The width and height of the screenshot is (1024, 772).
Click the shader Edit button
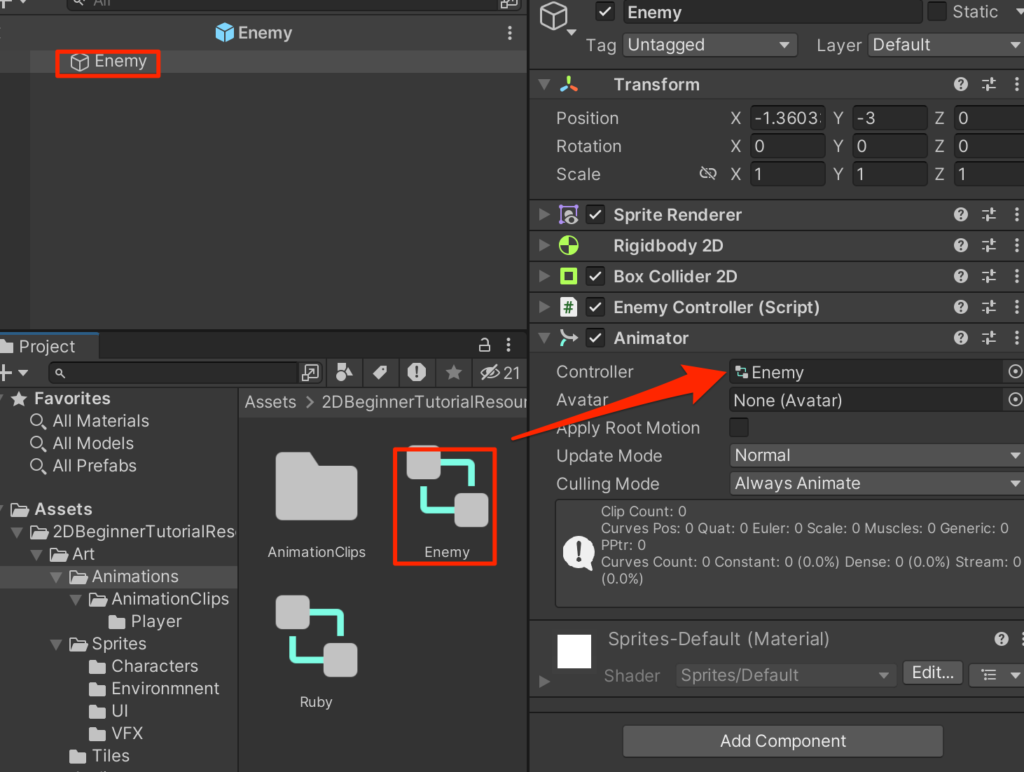[x=933, y=673]
